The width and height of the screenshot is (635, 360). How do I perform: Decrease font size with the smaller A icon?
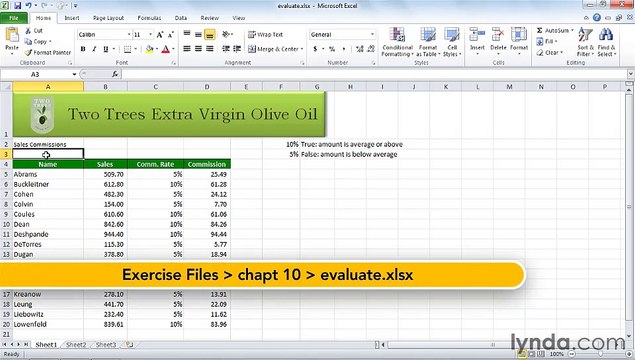point(171,35)
